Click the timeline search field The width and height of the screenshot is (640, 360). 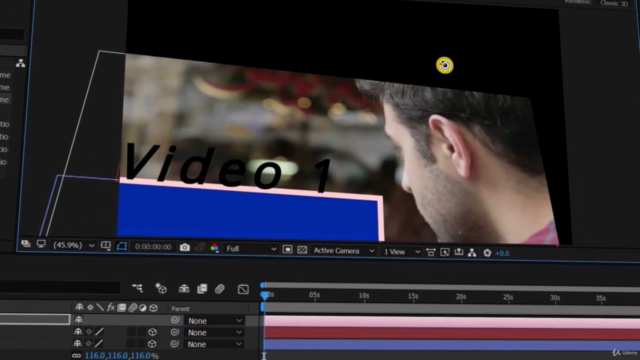point(60,288)
